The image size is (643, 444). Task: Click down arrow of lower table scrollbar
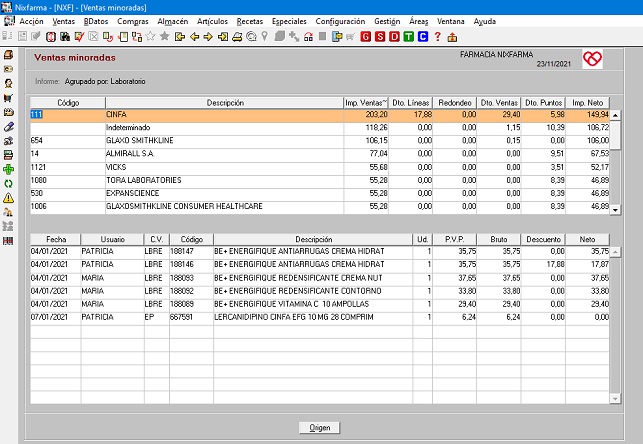(x=615, y=398)
